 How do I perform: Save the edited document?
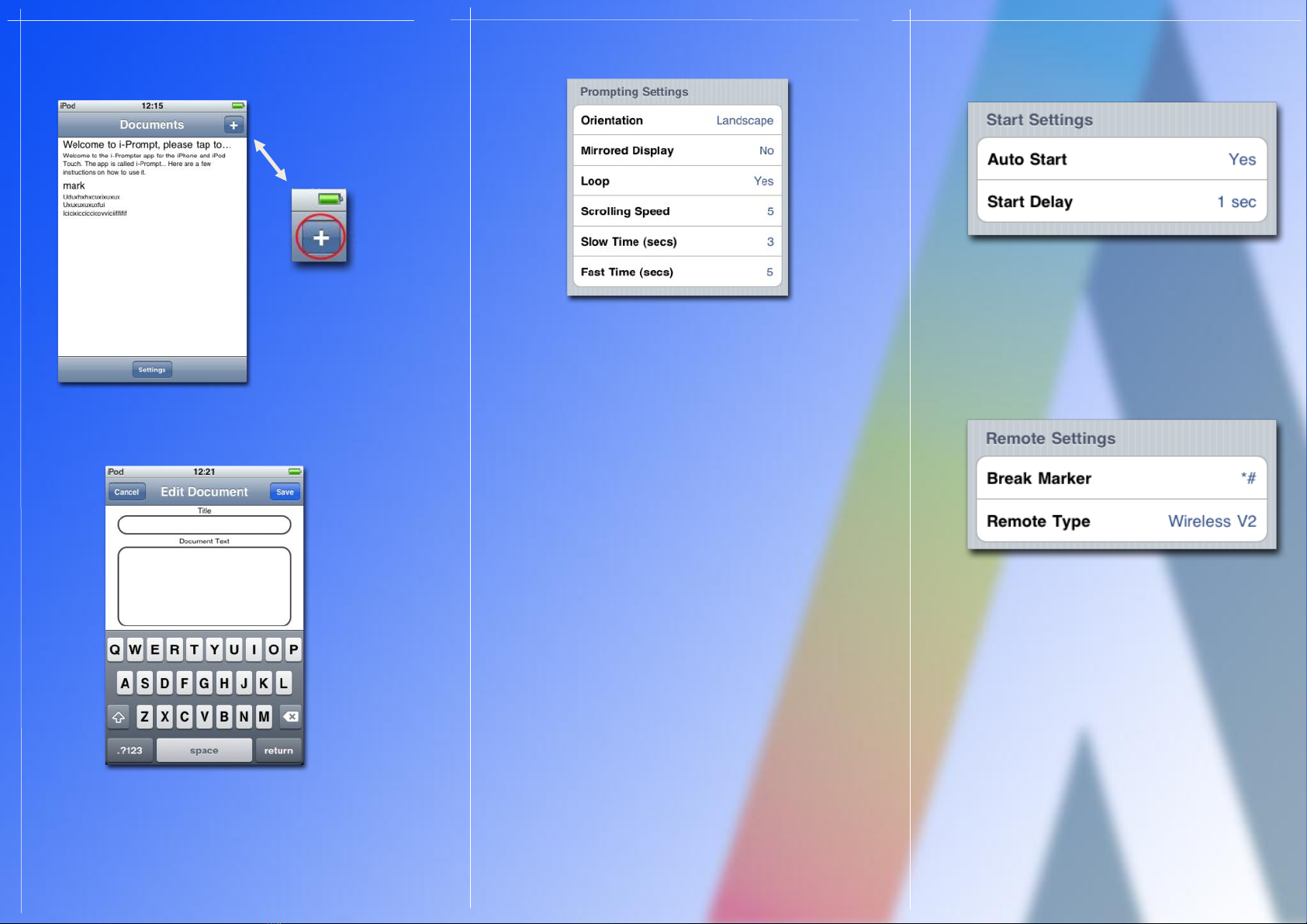pyautogui.click(x=285, y=492)
